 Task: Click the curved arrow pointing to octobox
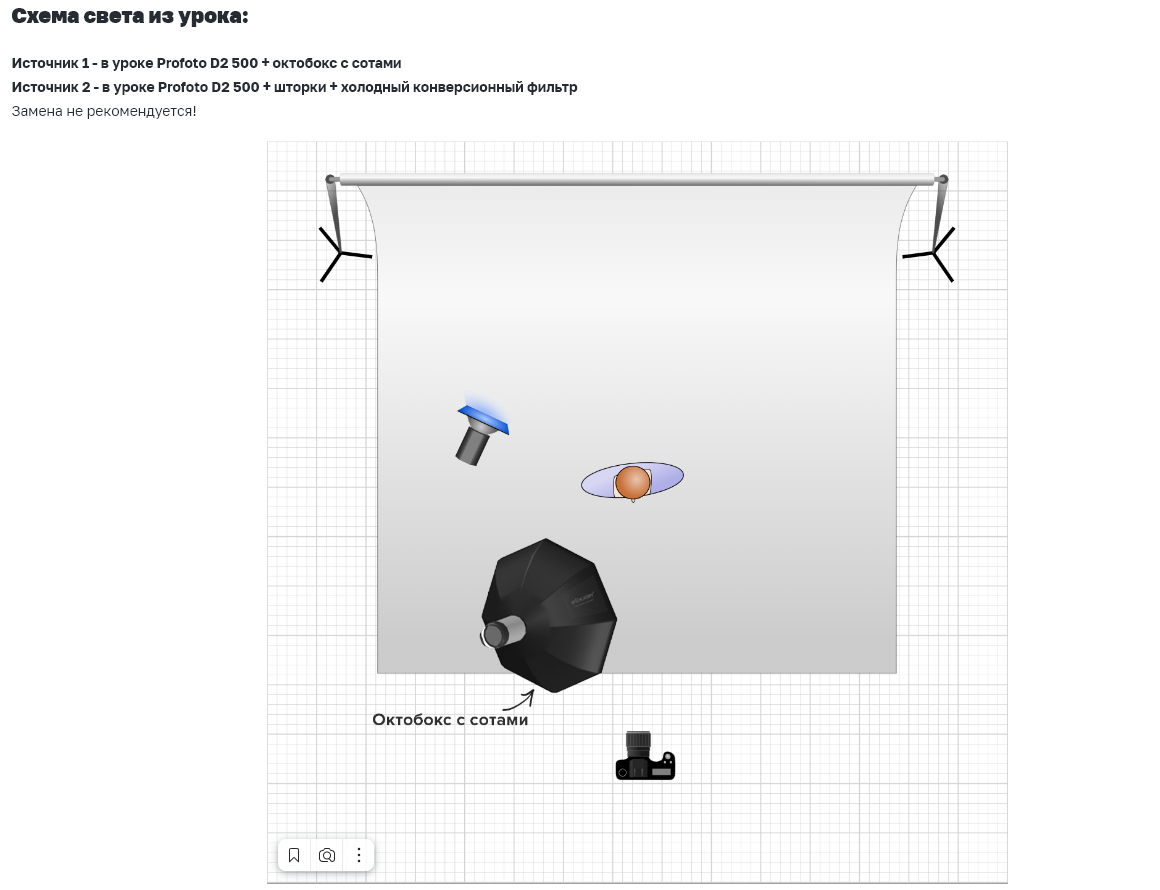coord(519,702)
